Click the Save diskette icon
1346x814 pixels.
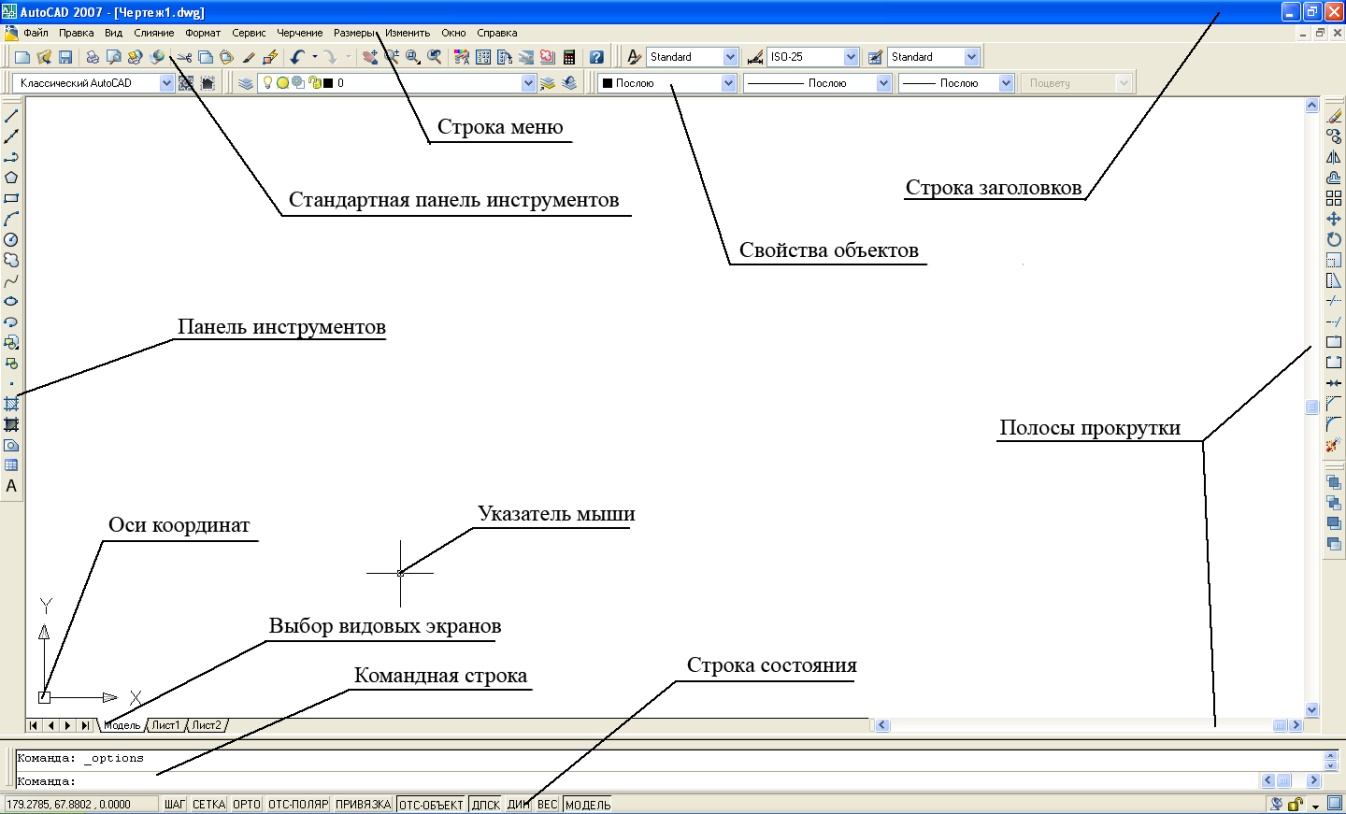66,57
